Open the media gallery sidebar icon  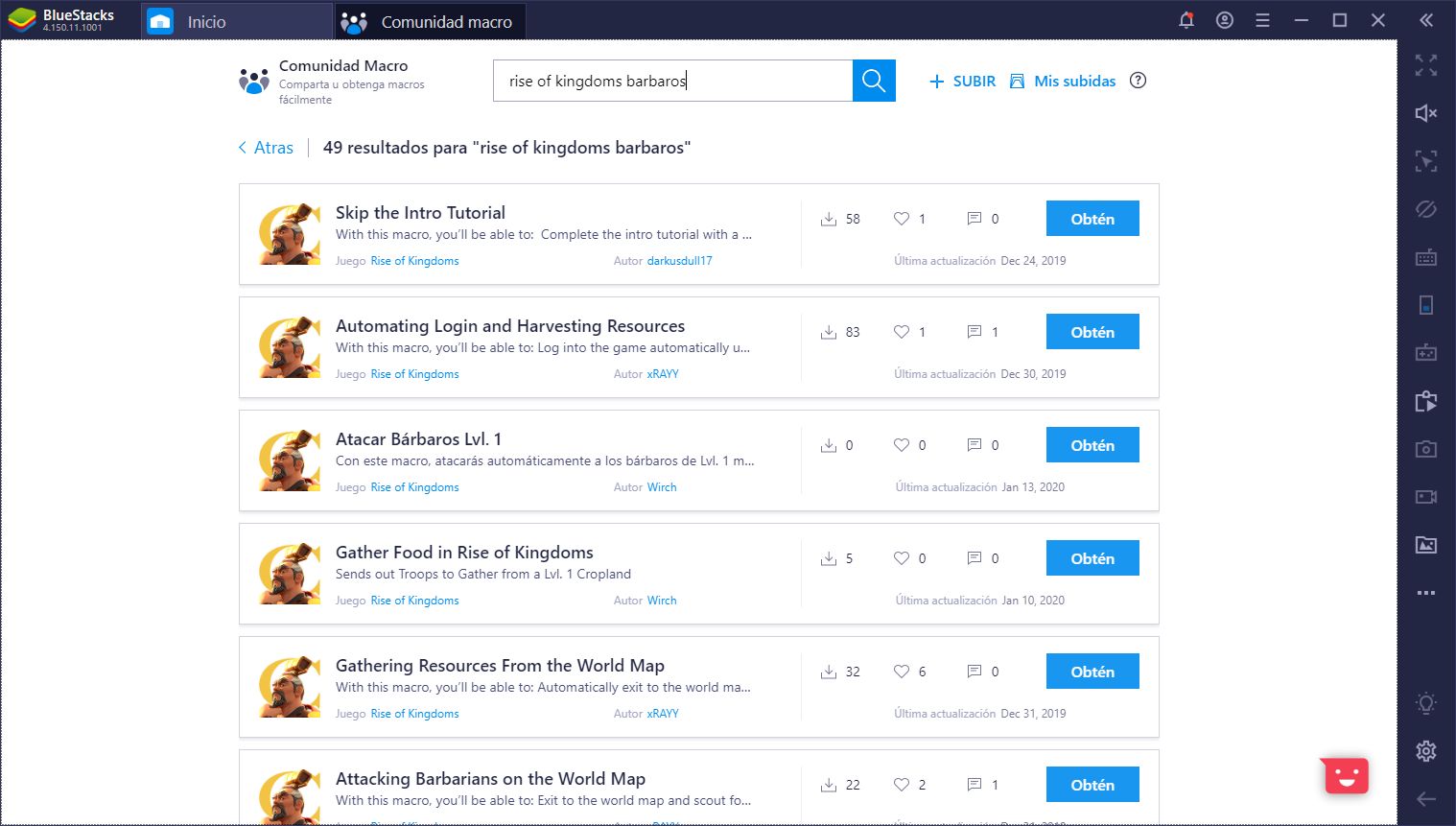(x=1426, y=545)
